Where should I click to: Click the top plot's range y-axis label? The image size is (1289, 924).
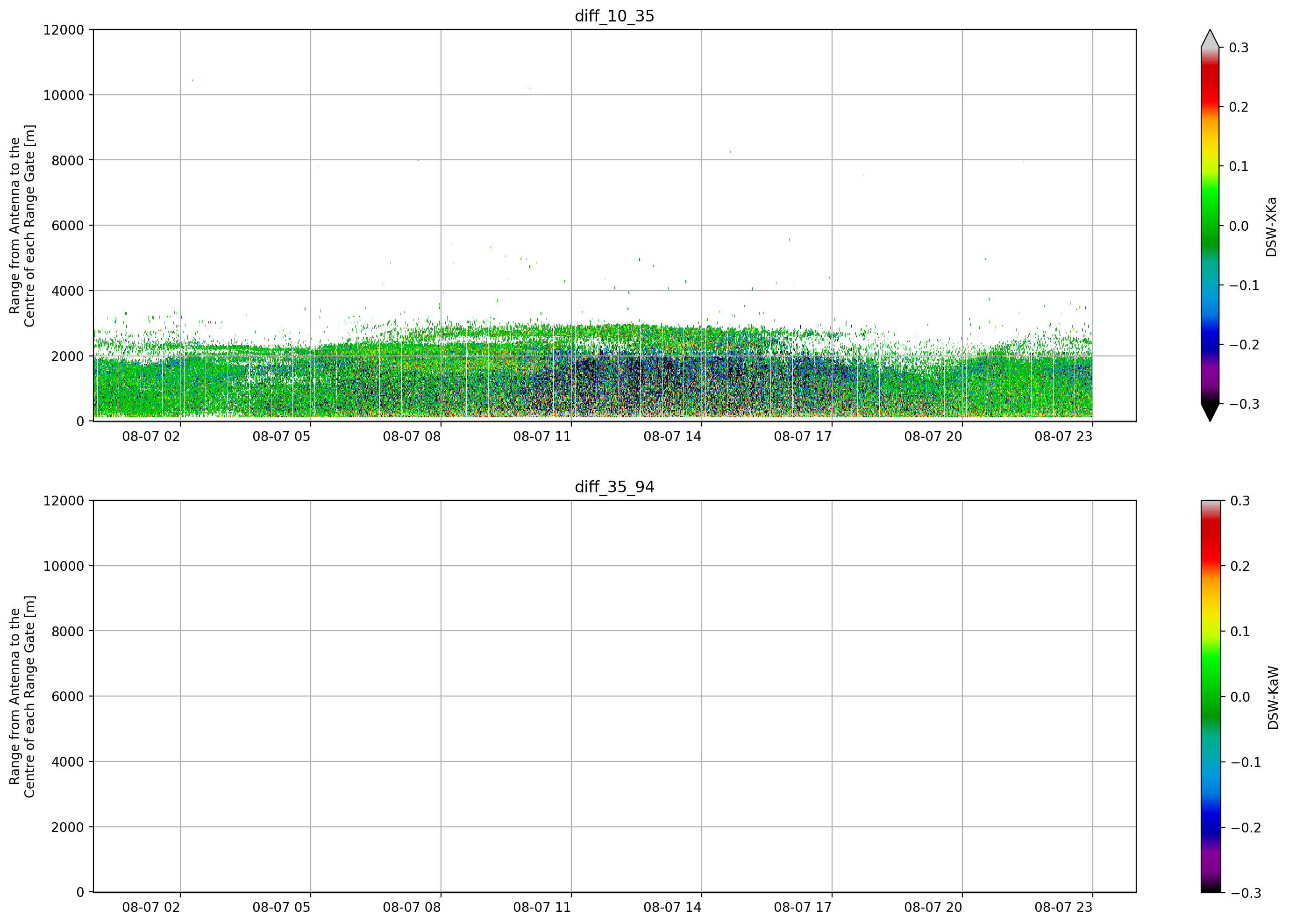point(22,226)
